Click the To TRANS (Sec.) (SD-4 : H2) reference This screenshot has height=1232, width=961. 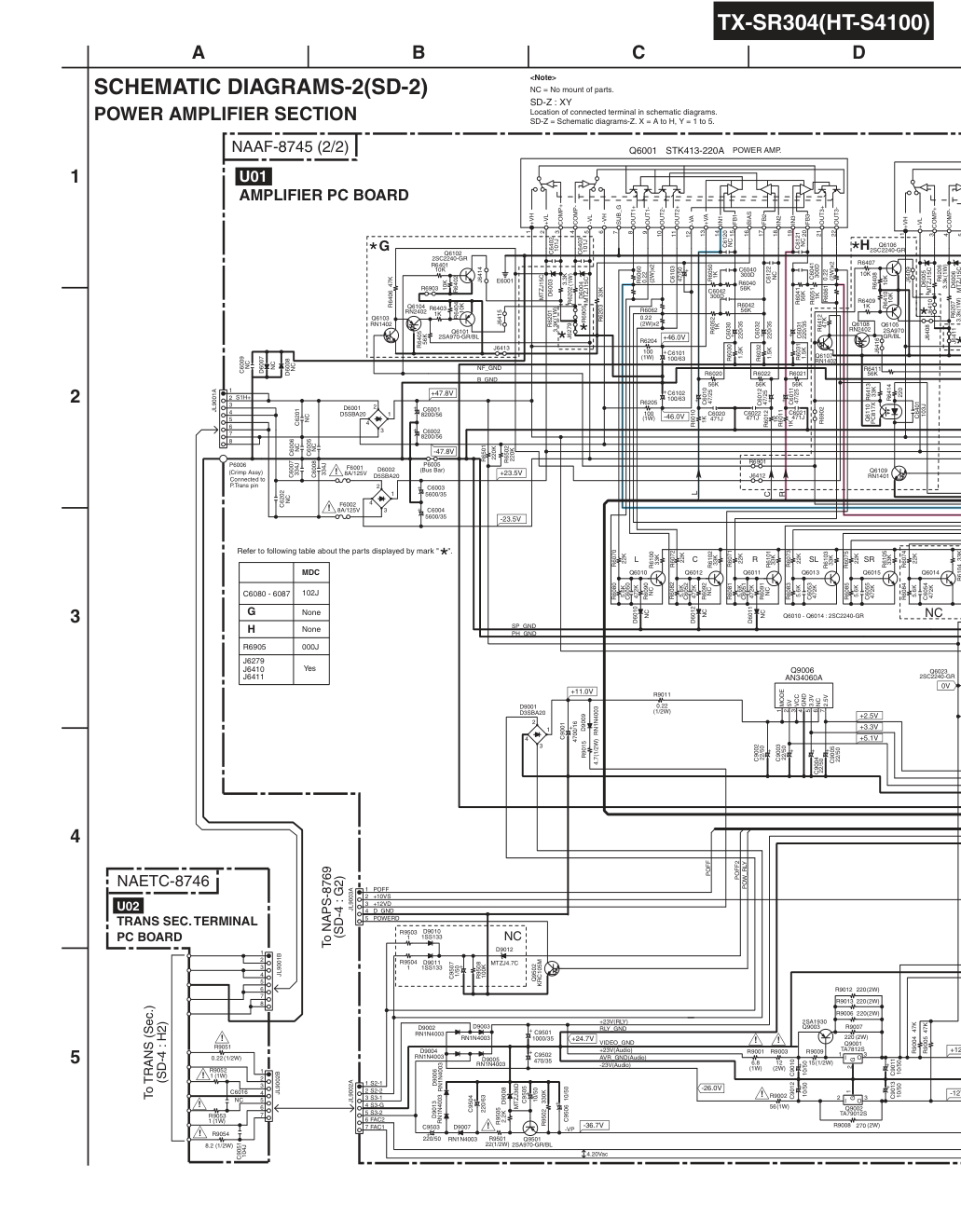pyautogui.click(x=155, y=1052)
